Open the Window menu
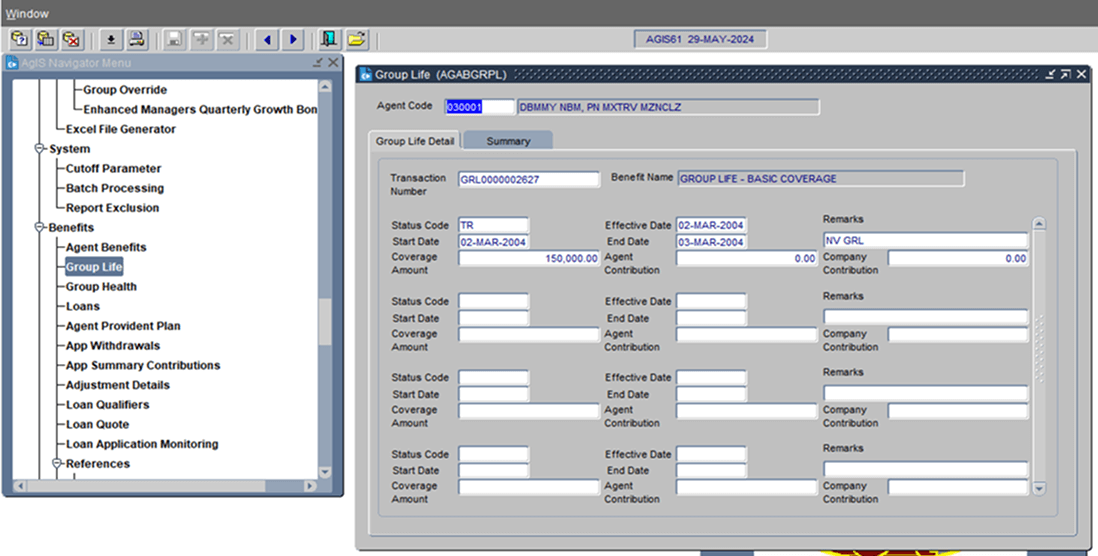The width and height of the screenshot is (1098, 556). pyautogui.click(x=26, y=13)
